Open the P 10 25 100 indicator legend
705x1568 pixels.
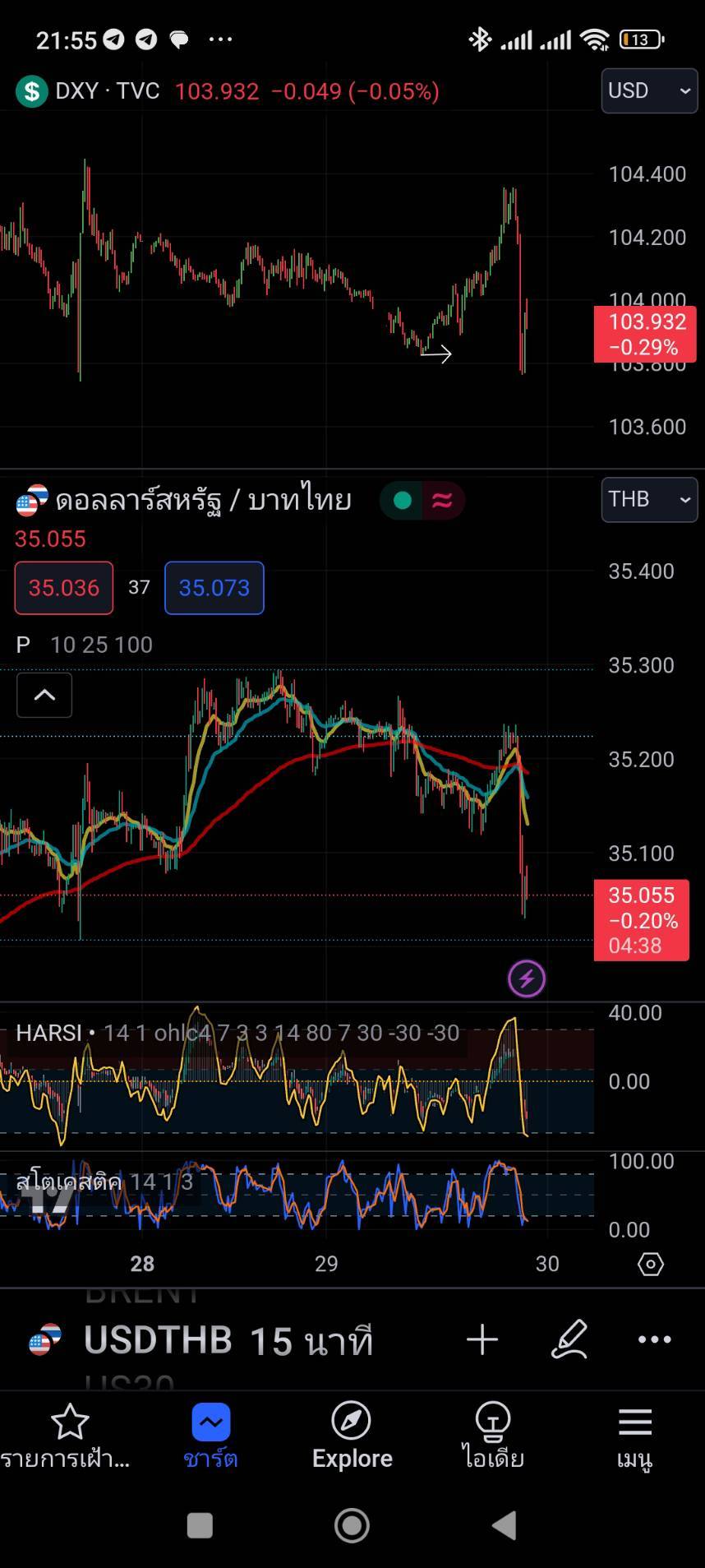point(84,645)
